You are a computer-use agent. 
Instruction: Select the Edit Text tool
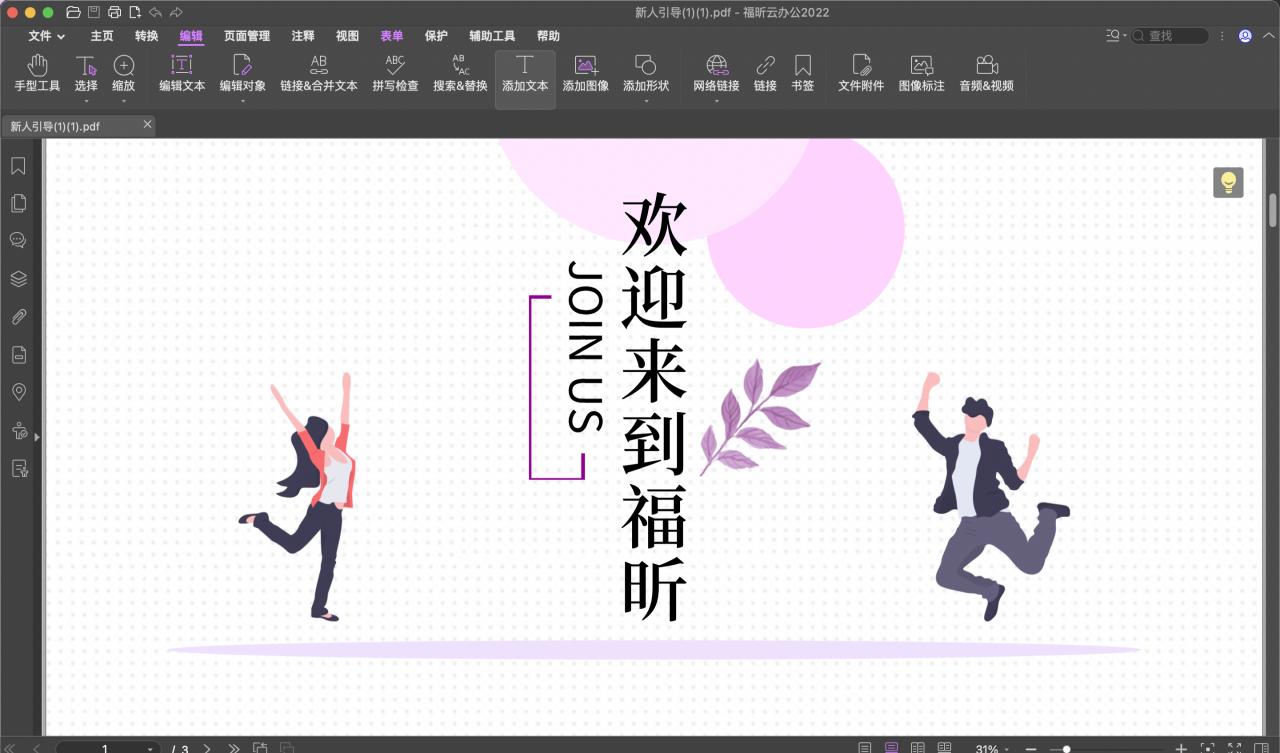180,75
